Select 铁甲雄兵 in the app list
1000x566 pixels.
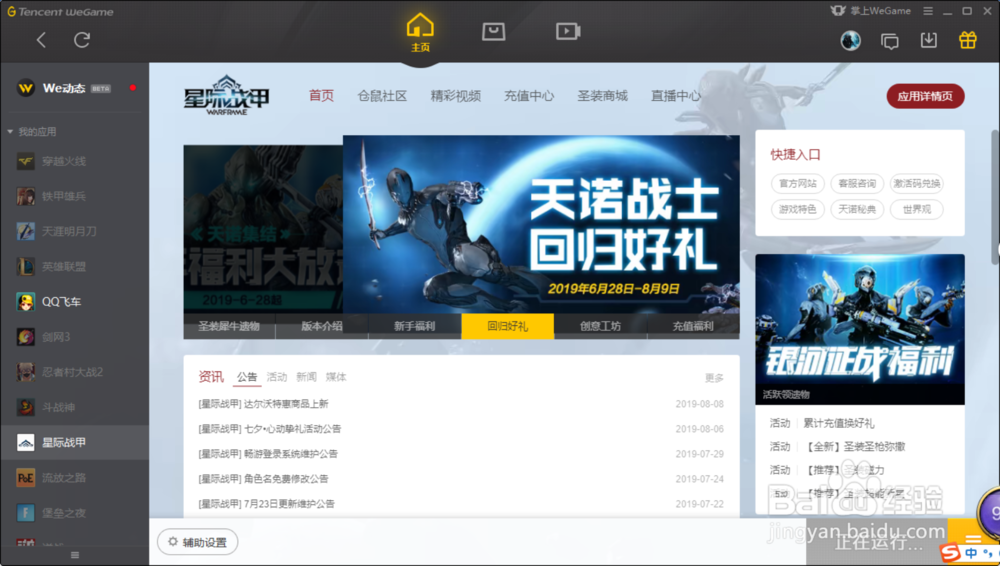pos(75,197)
